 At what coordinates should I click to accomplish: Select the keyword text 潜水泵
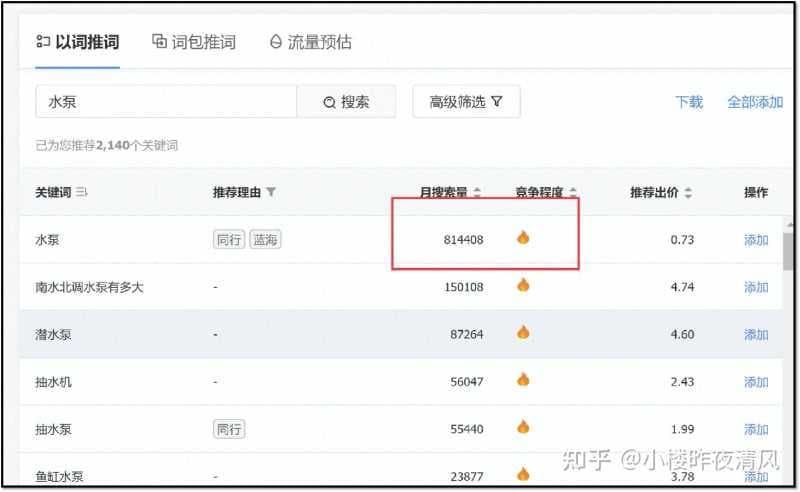(53, 335)
